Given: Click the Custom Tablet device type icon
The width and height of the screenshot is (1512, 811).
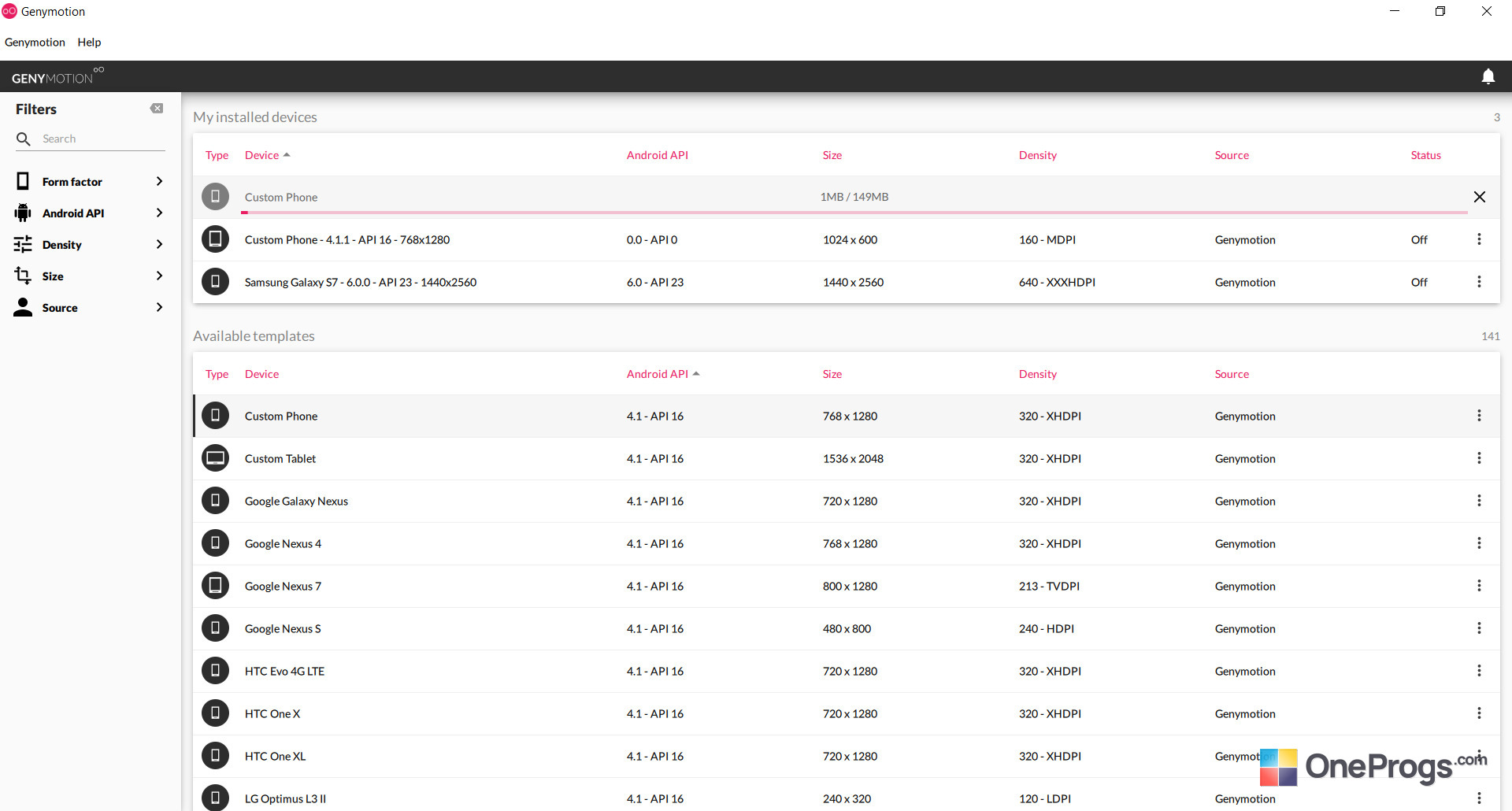Looking at the screenshot, I should pos(215,458).
